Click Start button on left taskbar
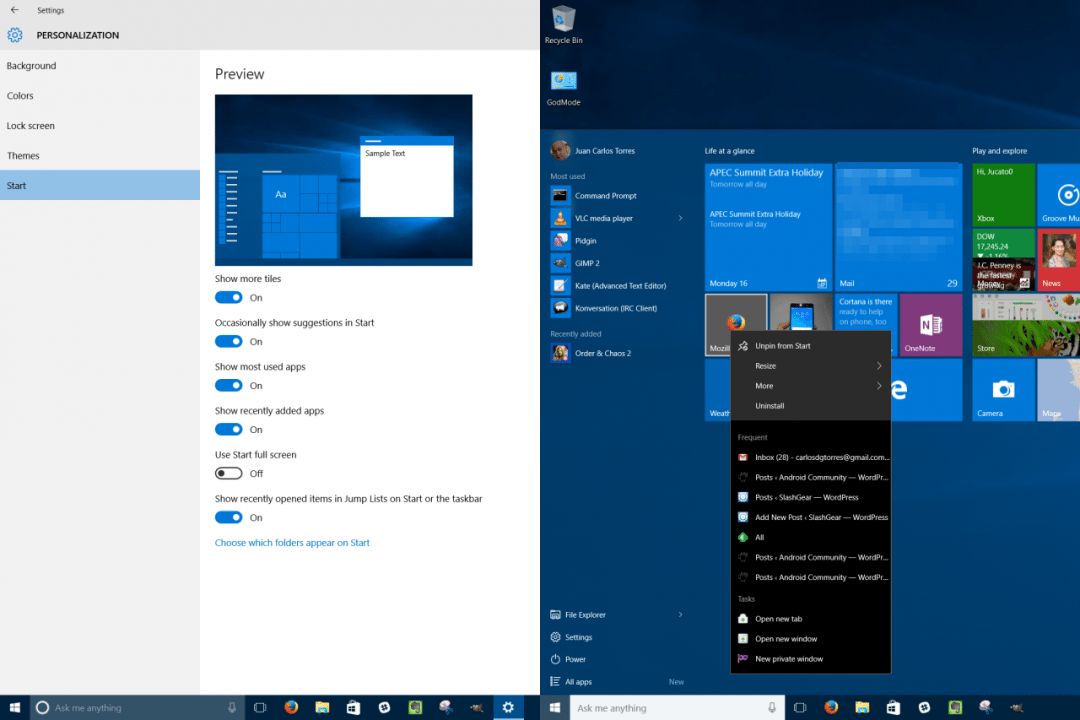Screen dimensions: 1080x720 [14, 708]
